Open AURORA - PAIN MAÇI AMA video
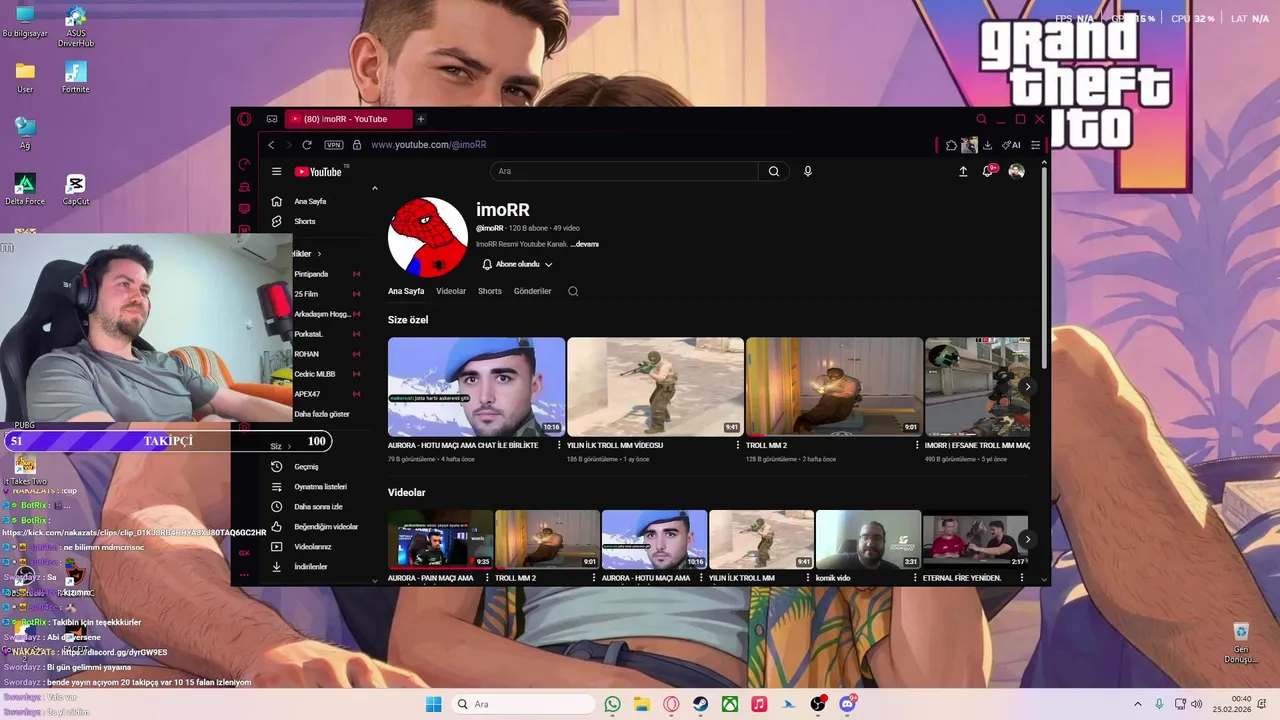This screenshot has height=720, width=1280. pos(441,540)
